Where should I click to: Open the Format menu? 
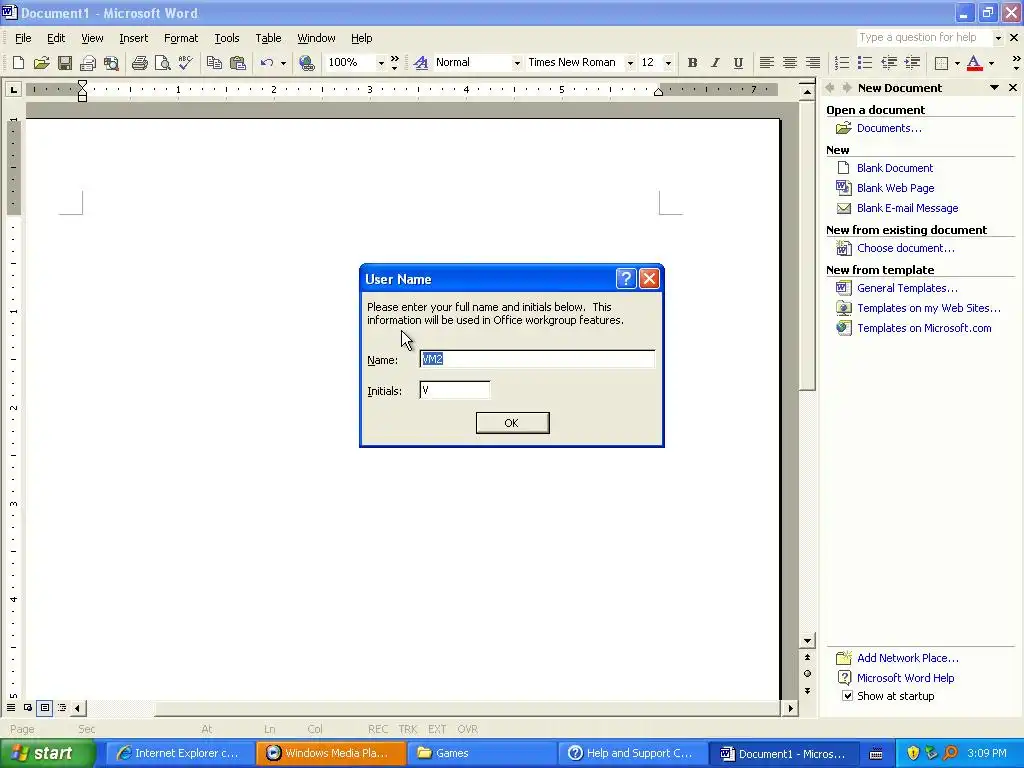[181, 38]
